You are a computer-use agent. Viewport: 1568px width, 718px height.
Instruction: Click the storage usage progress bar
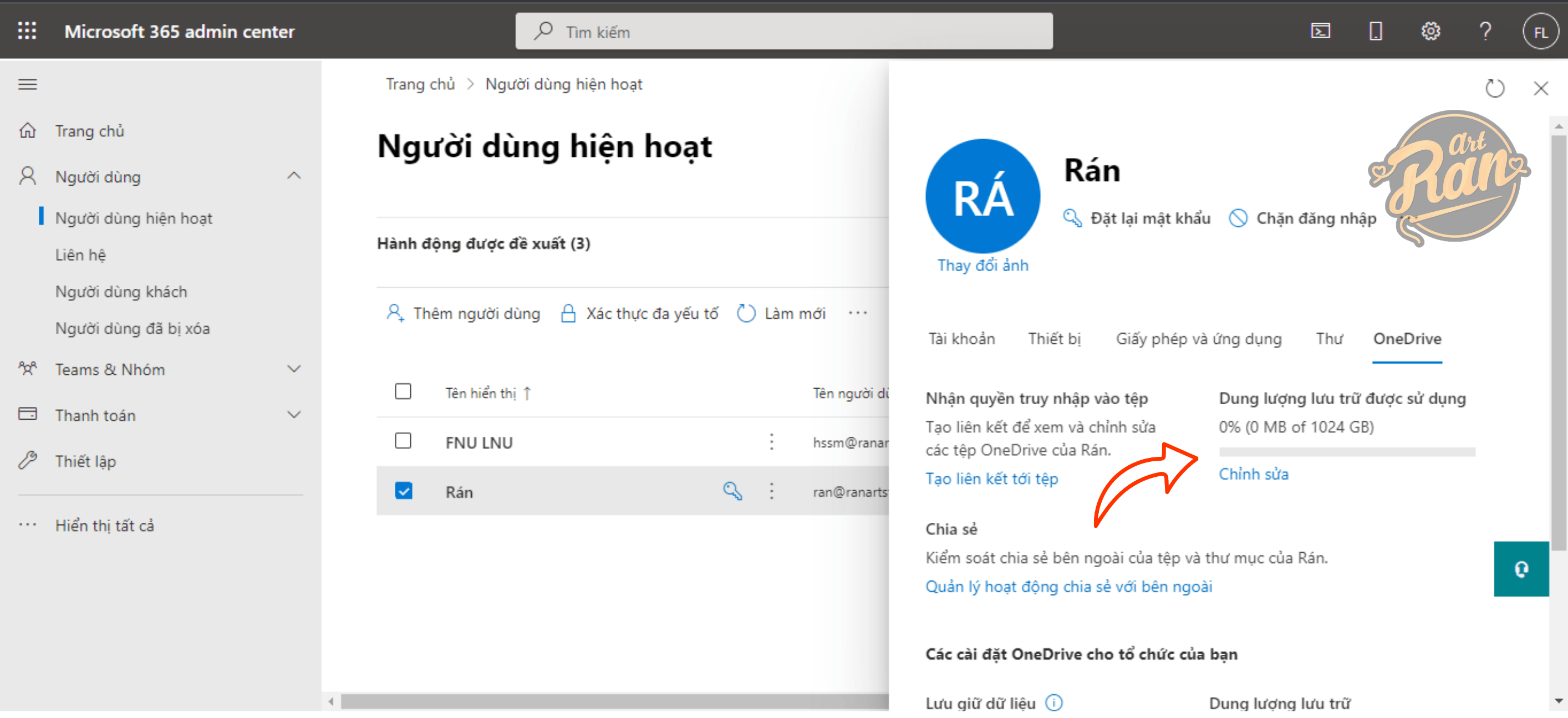1346,451
